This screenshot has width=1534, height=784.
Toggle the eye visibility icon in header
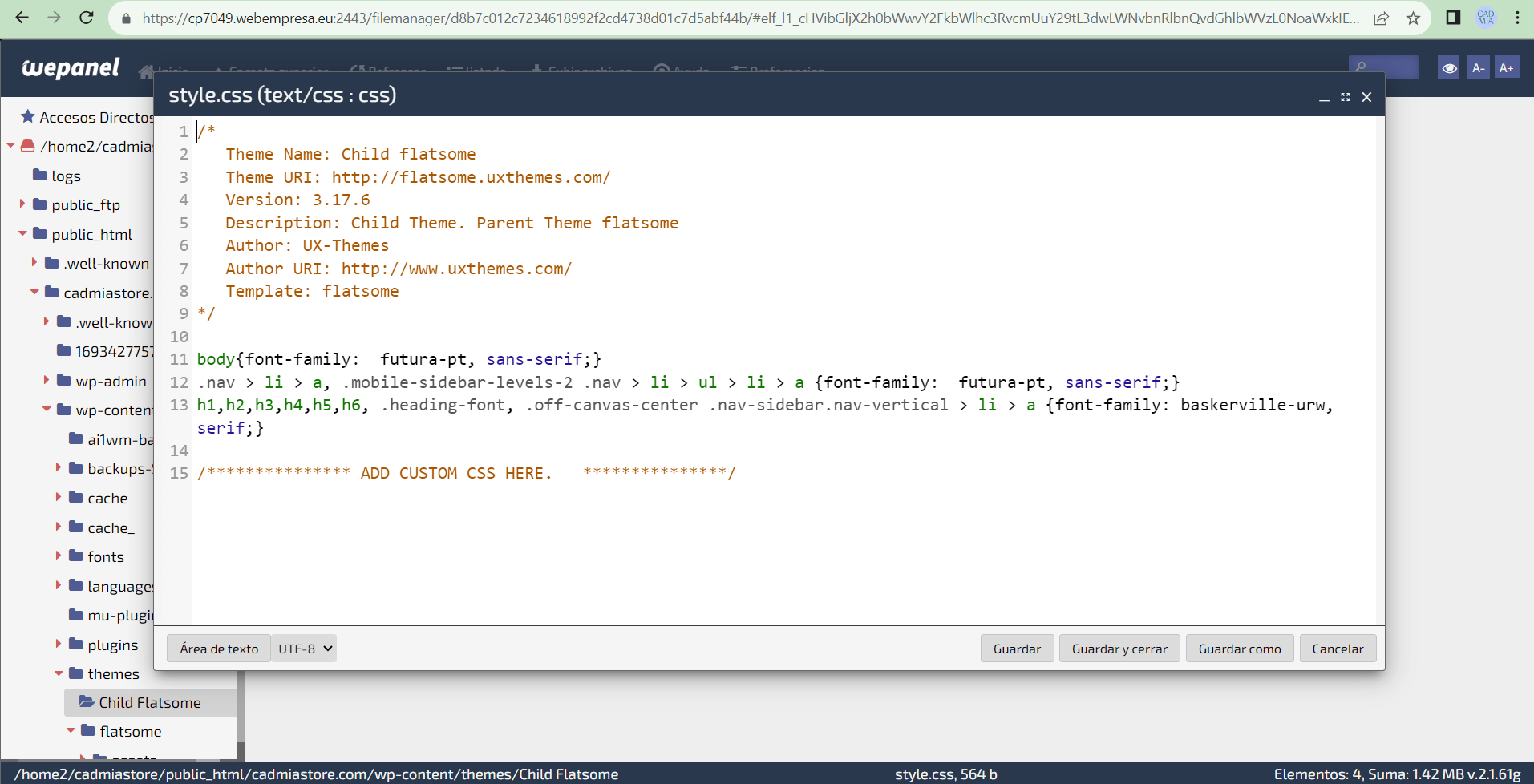pos(1449,68)
